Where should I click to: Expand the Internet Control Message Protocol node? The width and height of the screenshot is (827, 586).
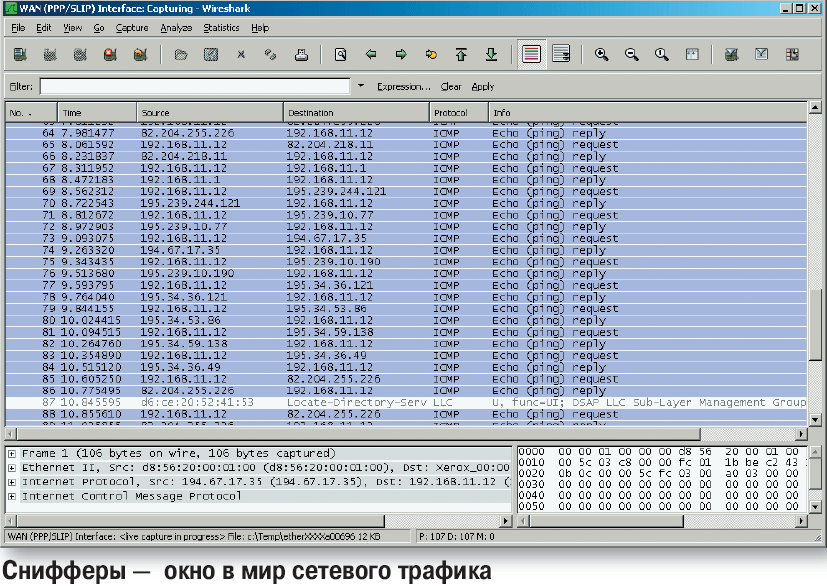(x=11, y=496)
